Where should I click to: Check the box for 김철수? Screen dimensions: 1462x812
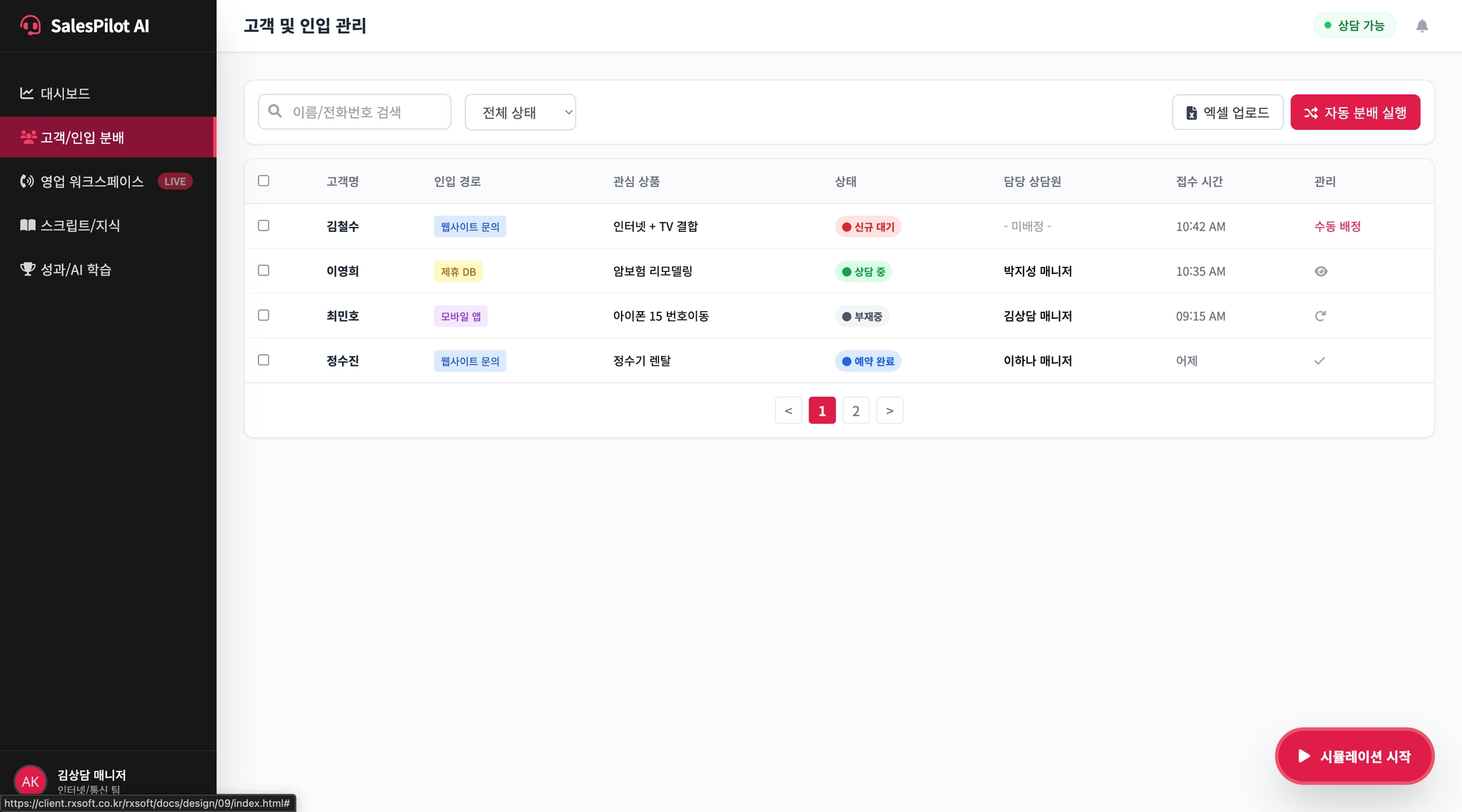tap(263, 225)
